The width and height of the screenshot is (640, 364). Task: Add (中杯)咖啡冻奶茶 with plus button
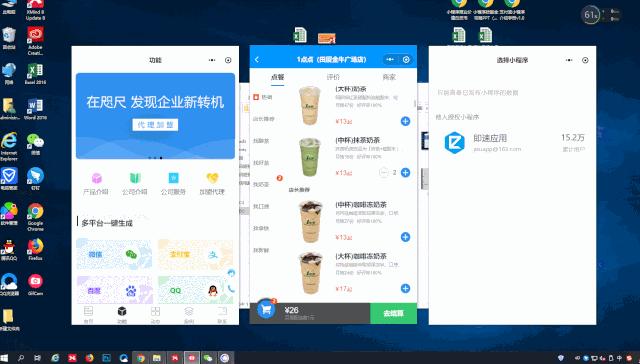405,237
